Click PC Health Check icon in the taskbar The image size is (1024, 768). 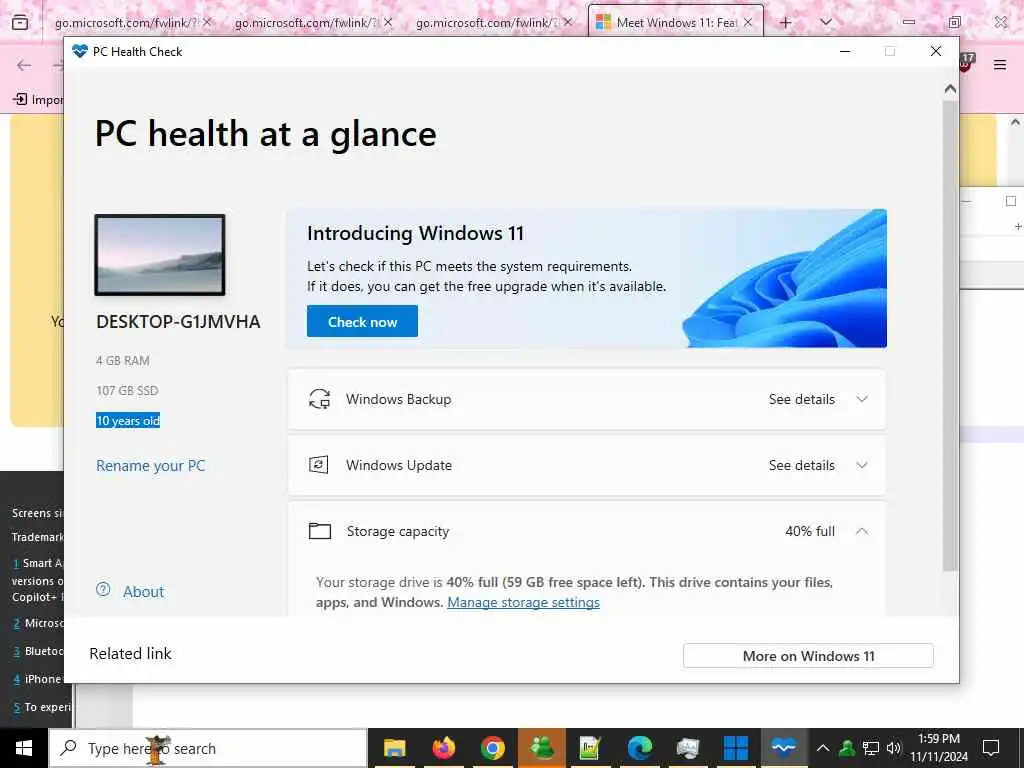click(784, 748)
